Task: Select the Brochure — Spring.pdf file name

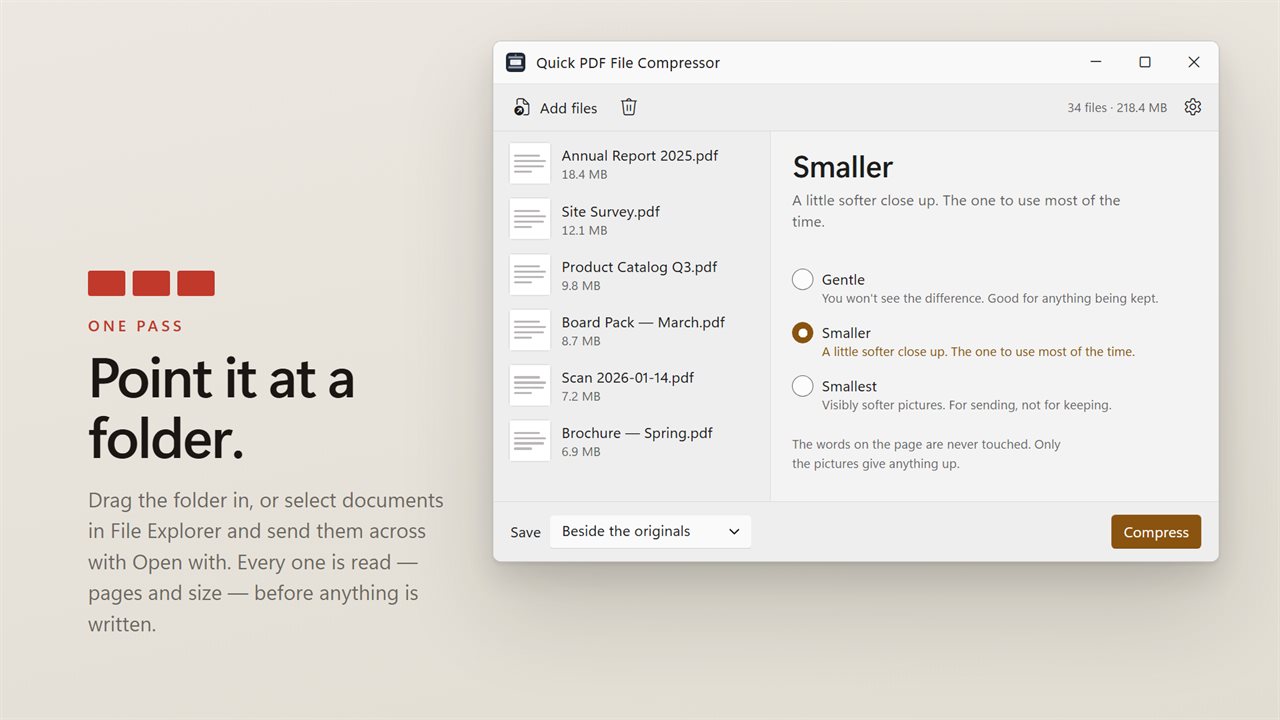Action: 637,433
